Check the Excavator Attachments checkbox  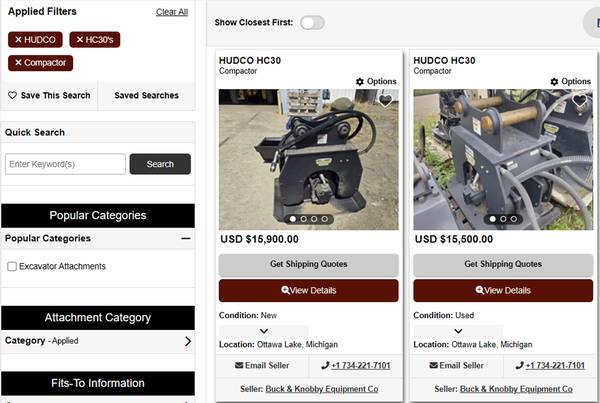[x=12, y=266]
